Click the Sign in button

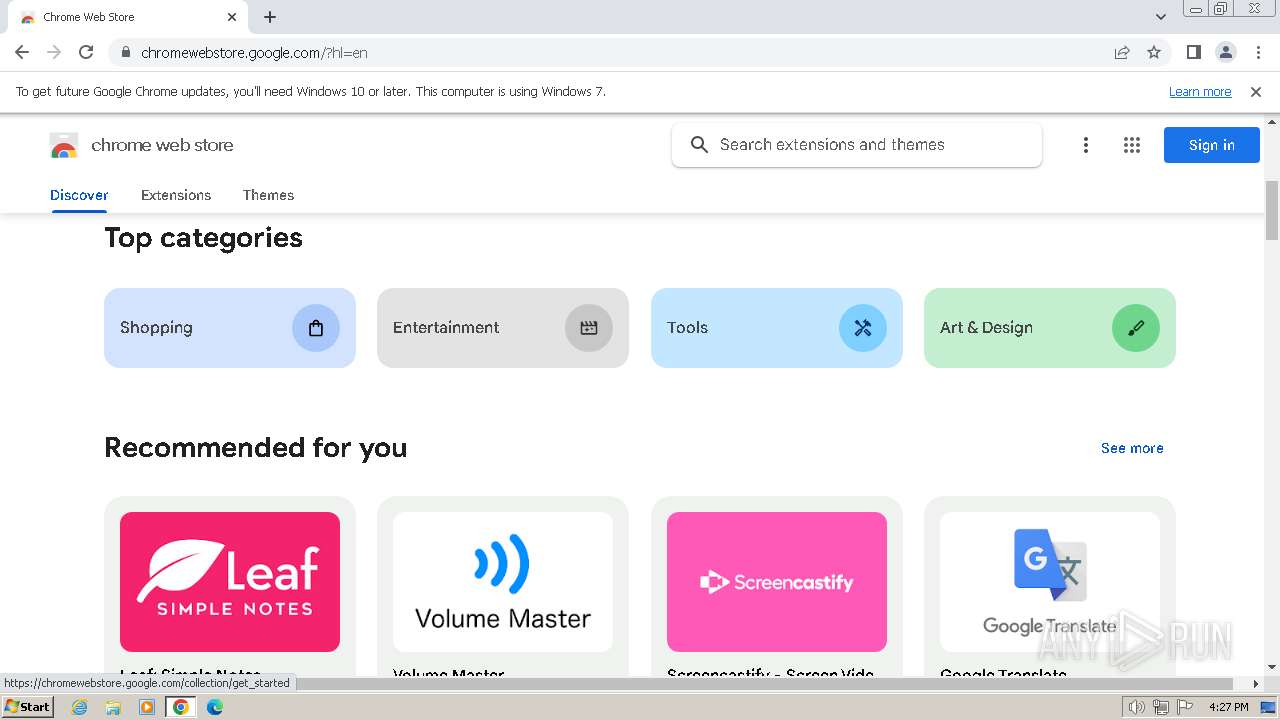pyautogui.click(x=1211, y=145)
